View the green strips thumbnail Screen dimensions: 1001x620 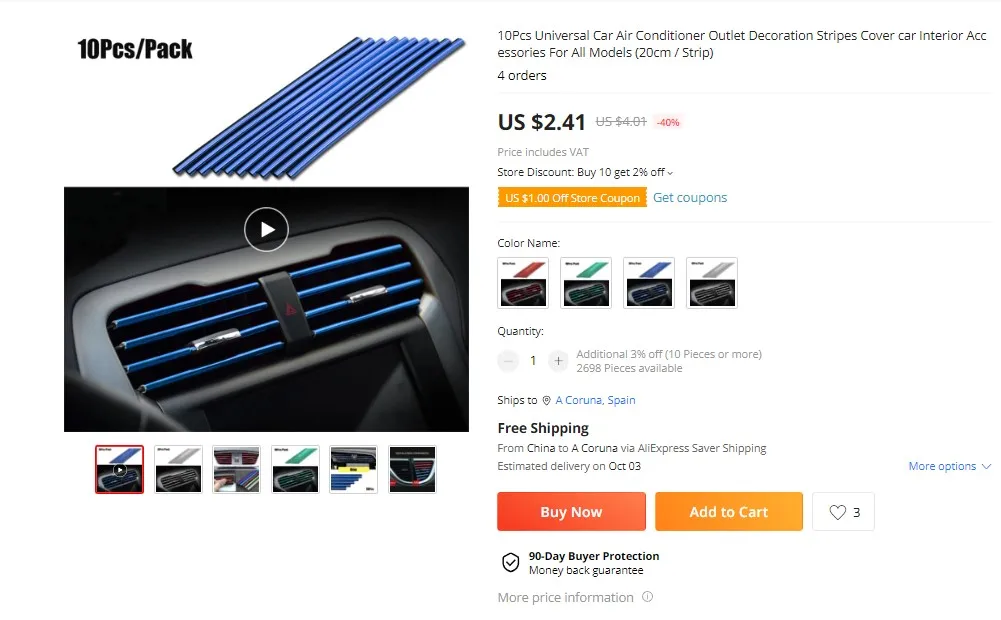296,469
